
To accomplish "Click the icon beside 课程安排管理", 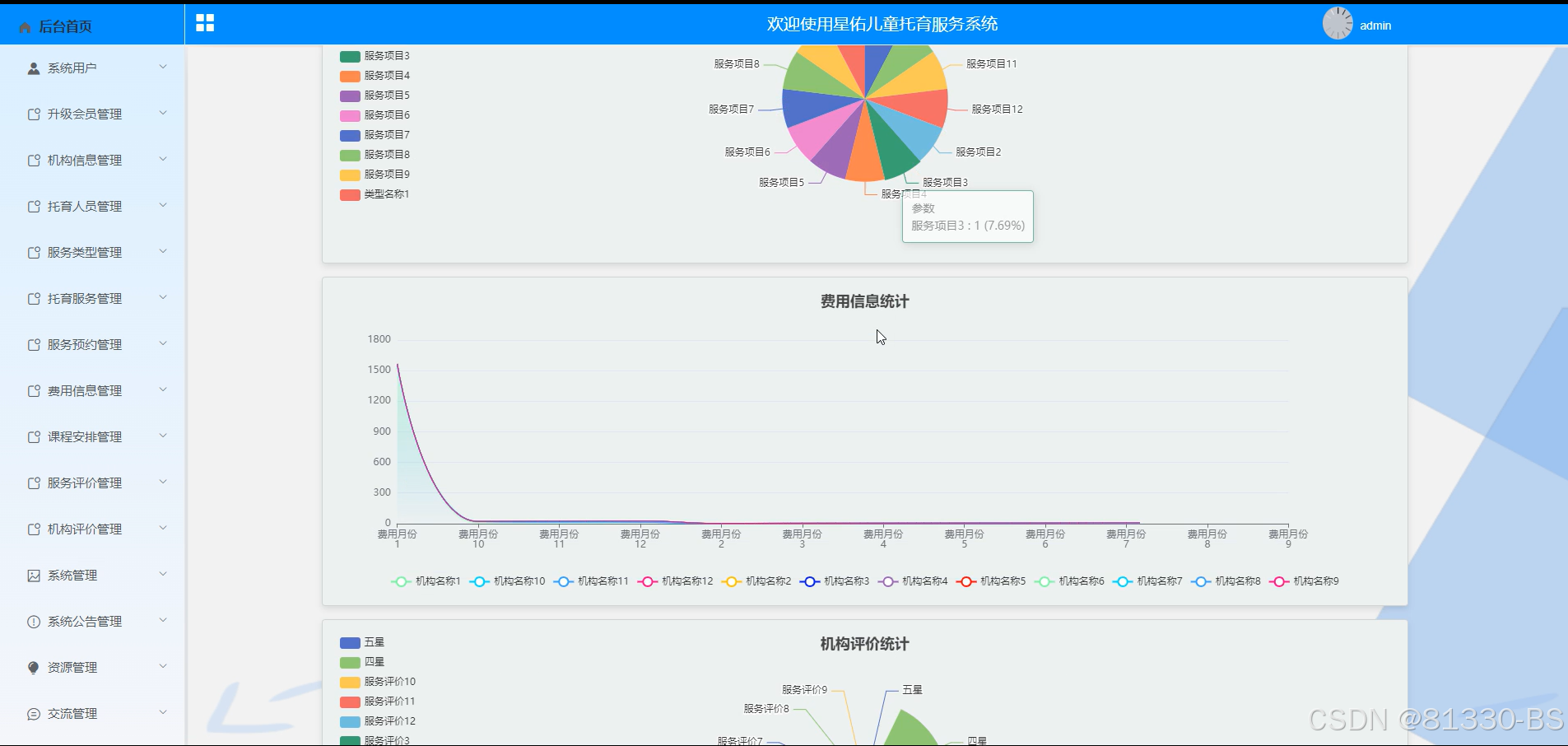I will tap(34, 437).
